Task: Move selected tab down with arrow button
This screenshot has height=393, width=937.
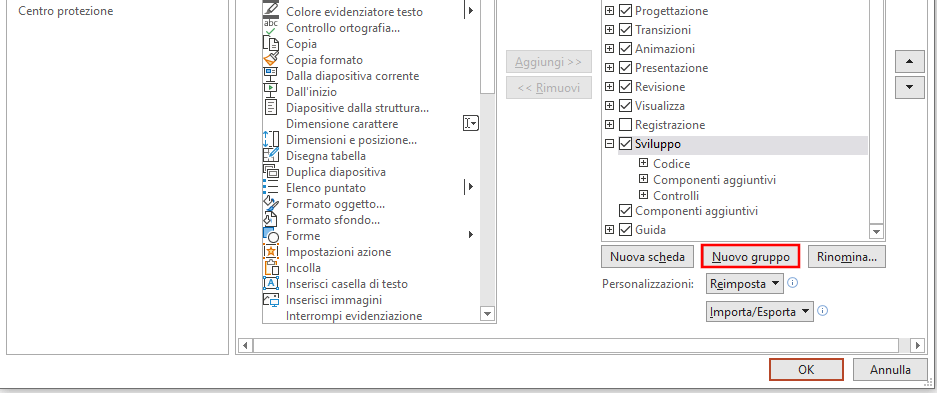Action: point(910,87)
